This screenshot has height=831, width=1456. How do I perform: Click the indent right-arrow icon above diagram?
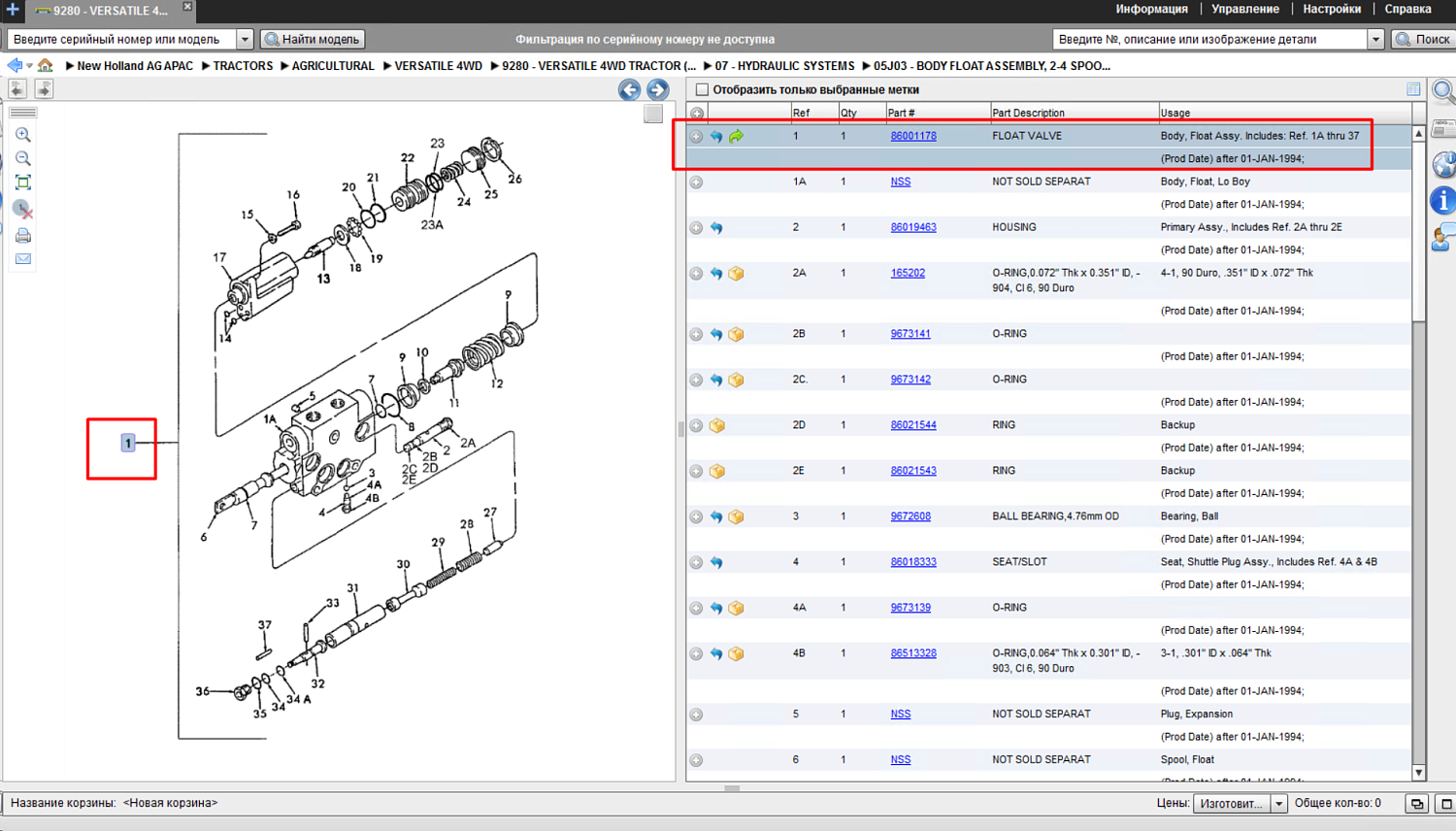coord(44,89)
